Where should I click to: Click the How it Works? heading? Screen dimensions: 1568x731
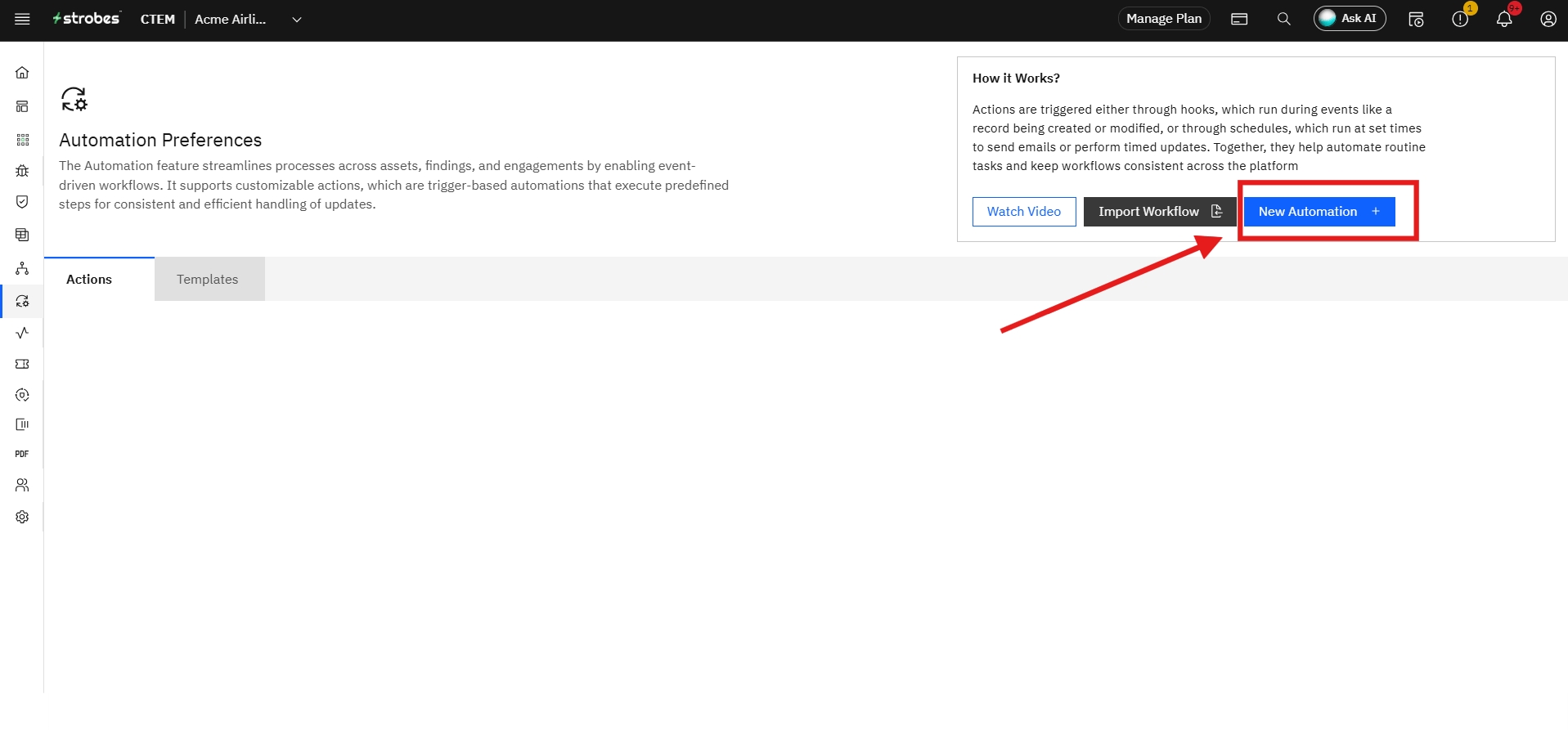(x=1016, y=78)
